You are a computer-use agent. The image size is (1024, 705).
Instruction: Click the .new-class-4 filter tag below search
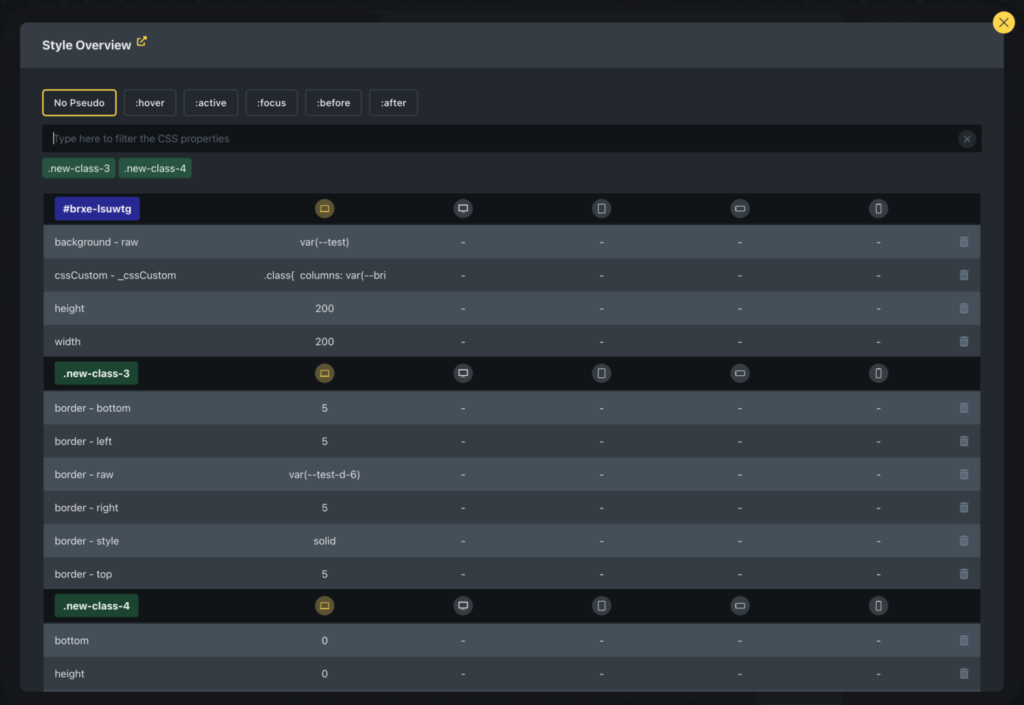click(x=155, y=168)
